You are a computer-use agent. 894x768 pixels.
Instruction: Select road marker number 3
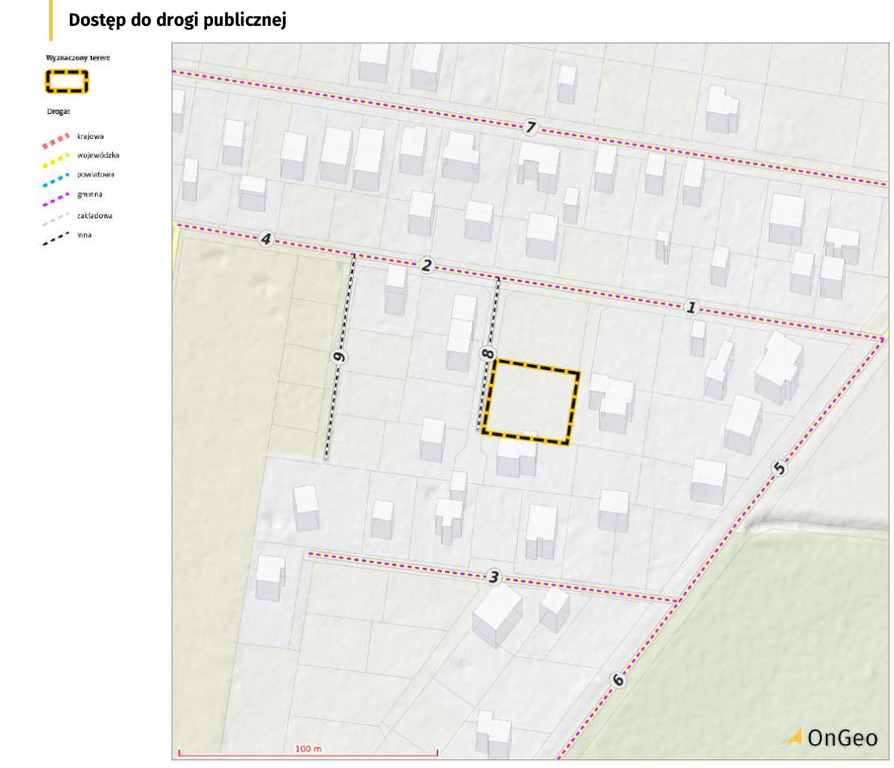pyautogui.click(x=493, y=577)
